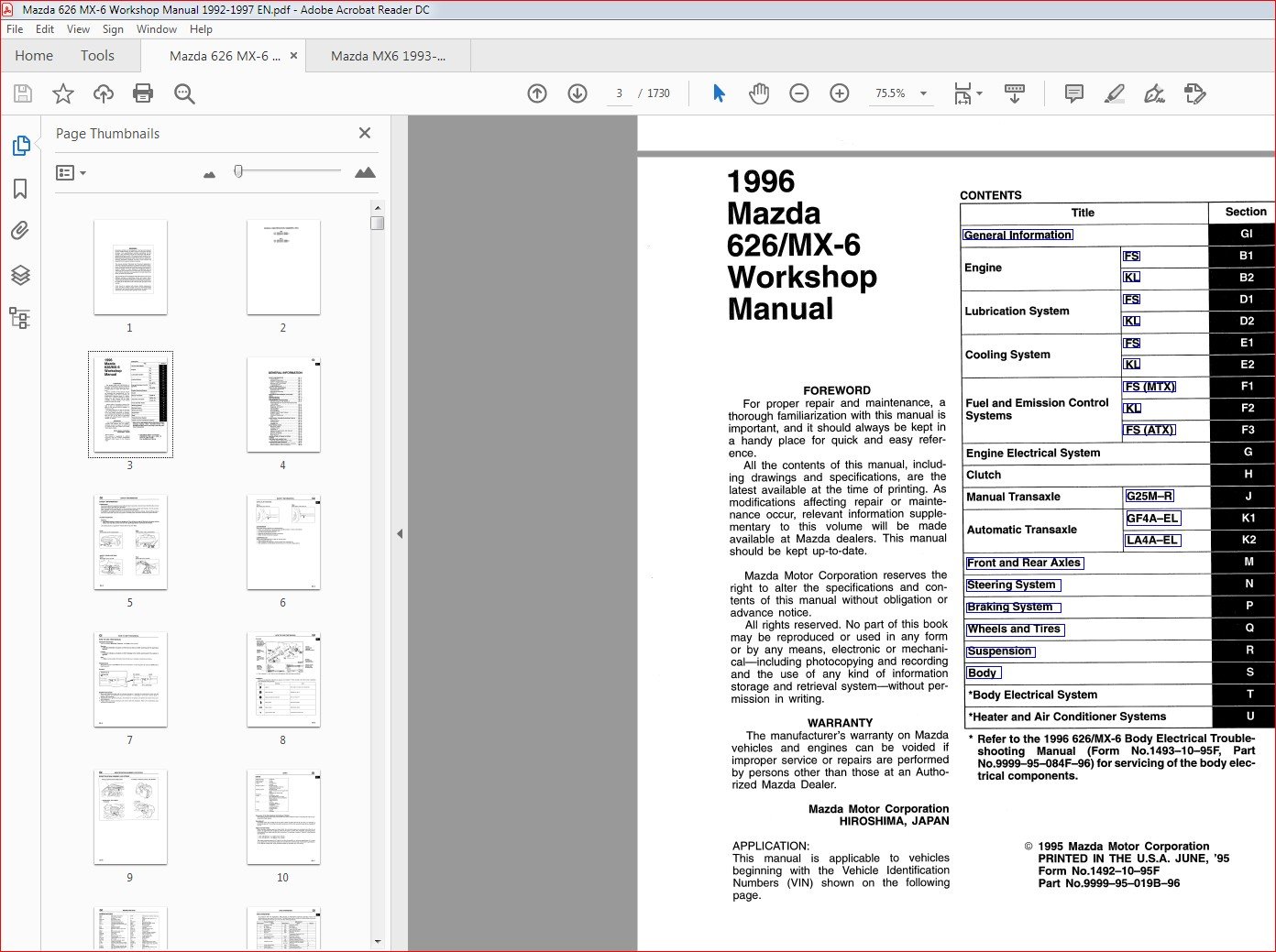Image resolution: width=1276 pixels, height=952 pixels.
Task: Select page 7 thumbnail
Action: [130, 679]
